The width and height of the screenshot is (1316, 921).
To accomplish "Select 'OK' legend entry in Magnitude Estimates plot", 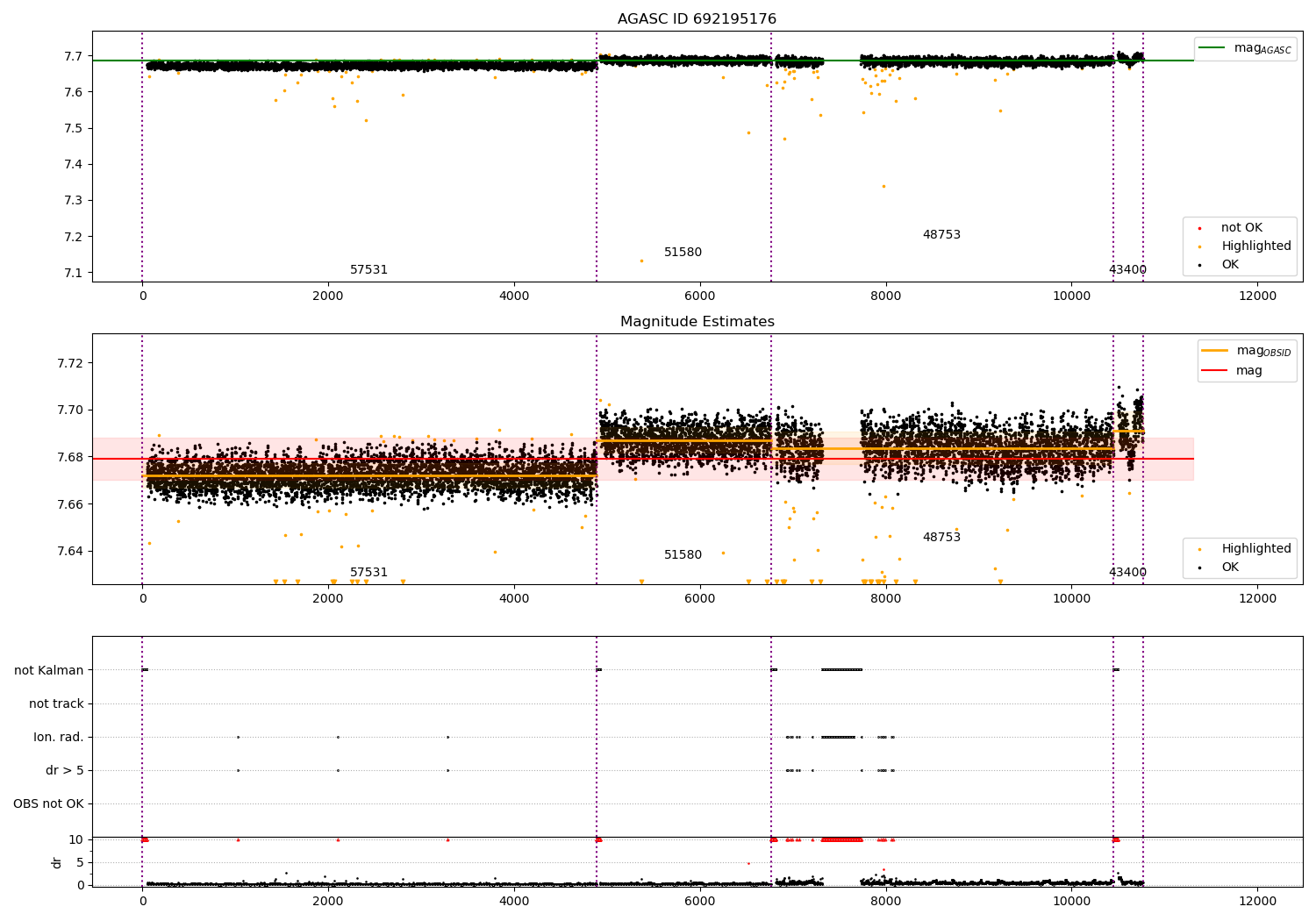I will pos(1230,568).
